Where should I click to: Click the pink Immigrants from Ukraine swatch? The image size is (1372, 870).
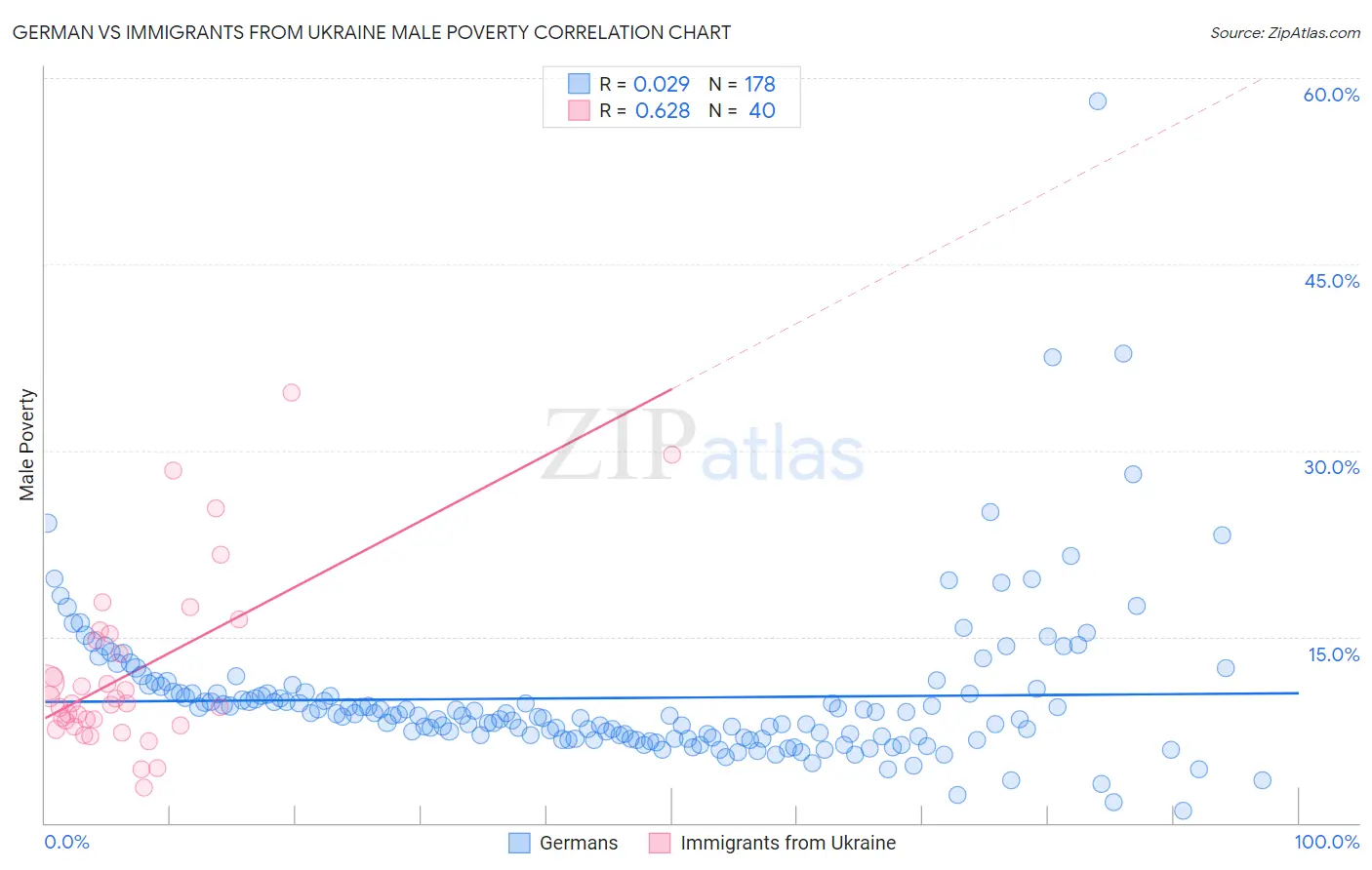(x=660, y=843)
